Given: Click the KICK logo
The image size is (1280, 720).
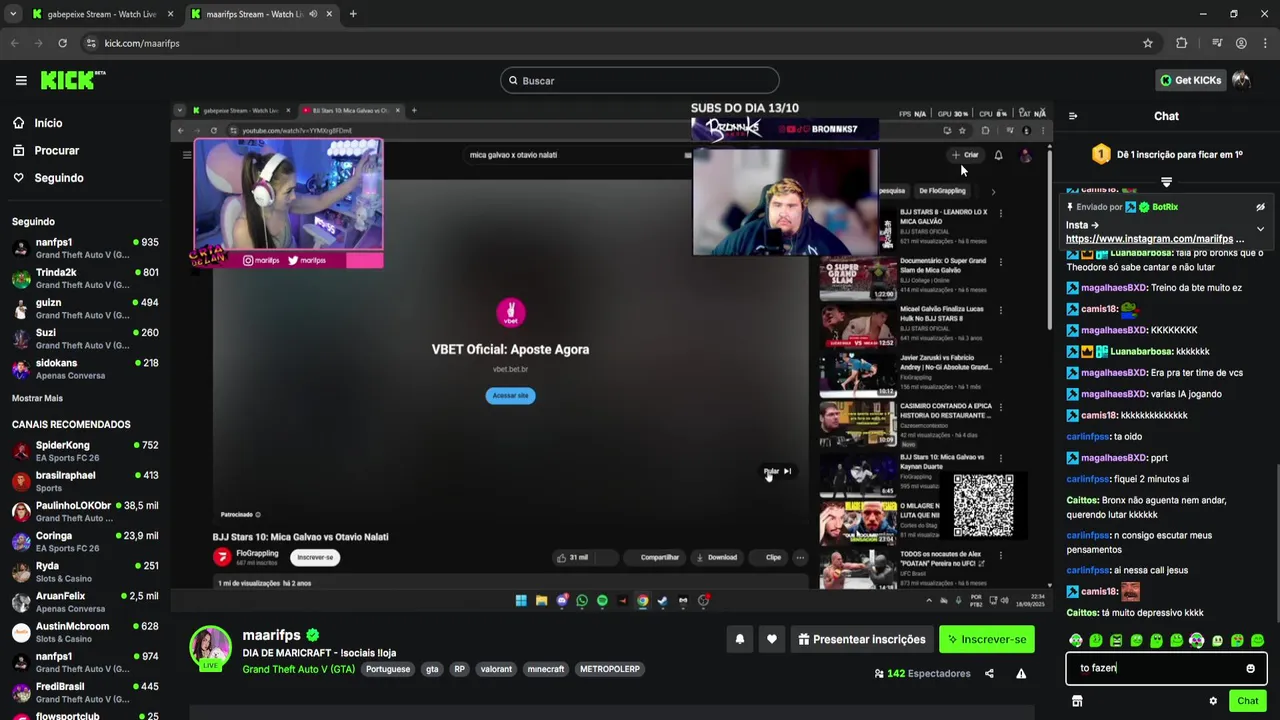Looking at the screenshot, I should pyautogui.click(x=73, y=80).
